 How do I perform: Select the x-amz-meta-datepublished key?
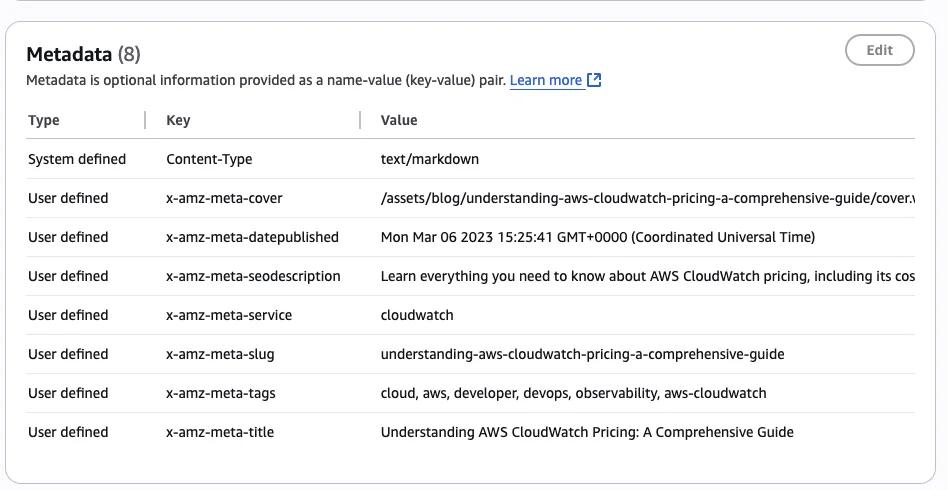tap(252, 237)
